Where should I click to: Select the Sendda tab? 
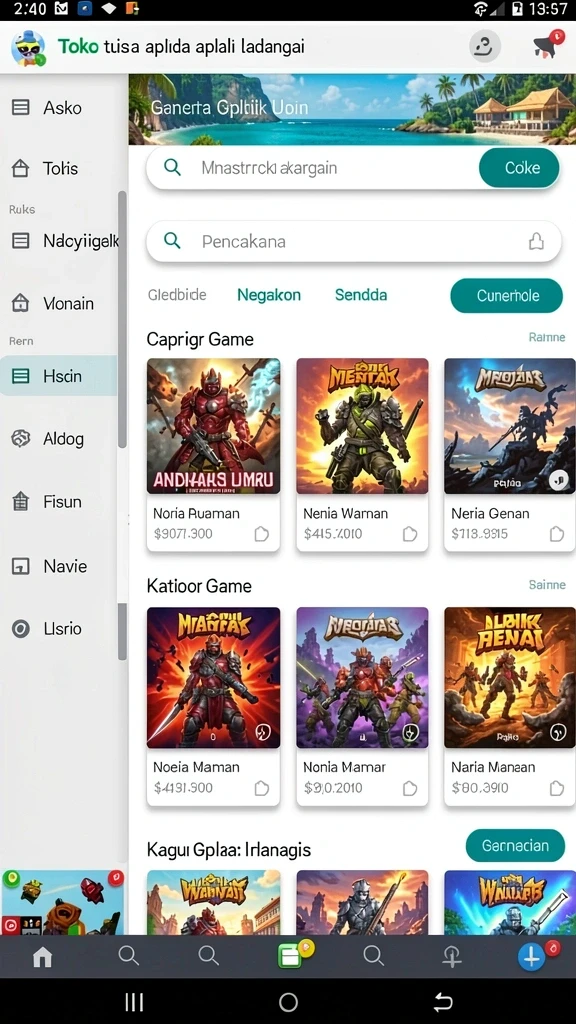pos(360,295)
